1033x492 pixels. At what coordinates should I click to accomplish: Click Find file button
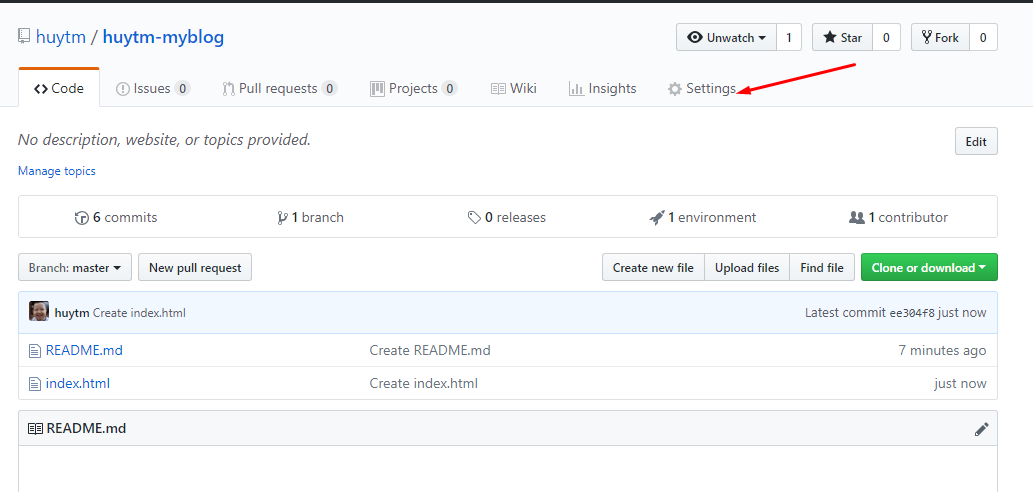(822, 267)
